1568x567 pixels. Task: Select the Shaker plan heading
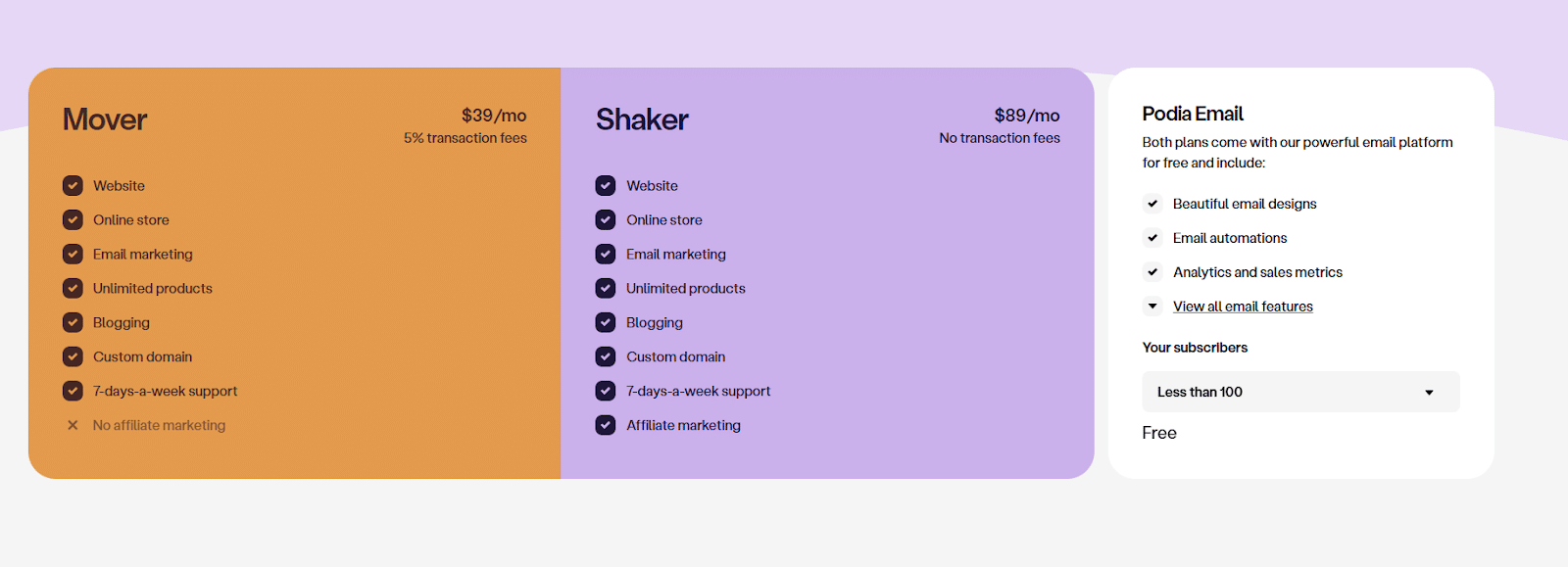(642, 119)
